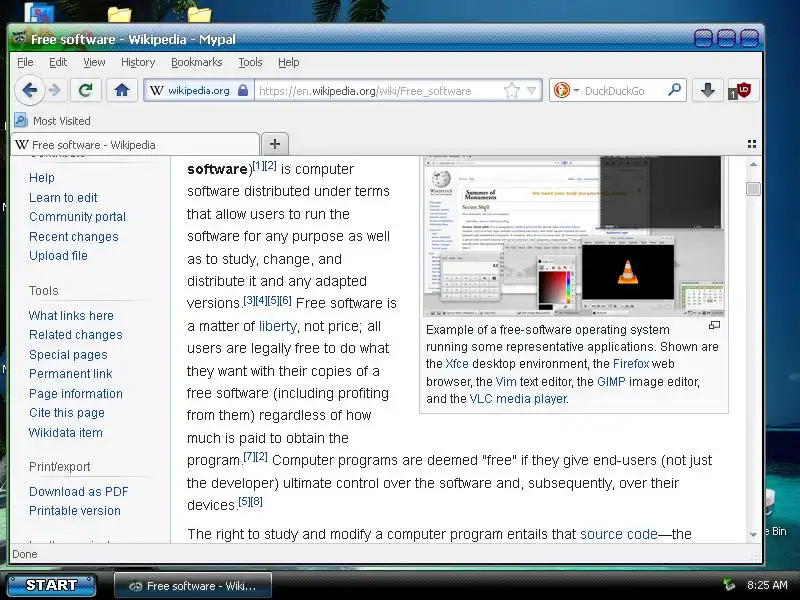Open the History menu

coord(138,62)
